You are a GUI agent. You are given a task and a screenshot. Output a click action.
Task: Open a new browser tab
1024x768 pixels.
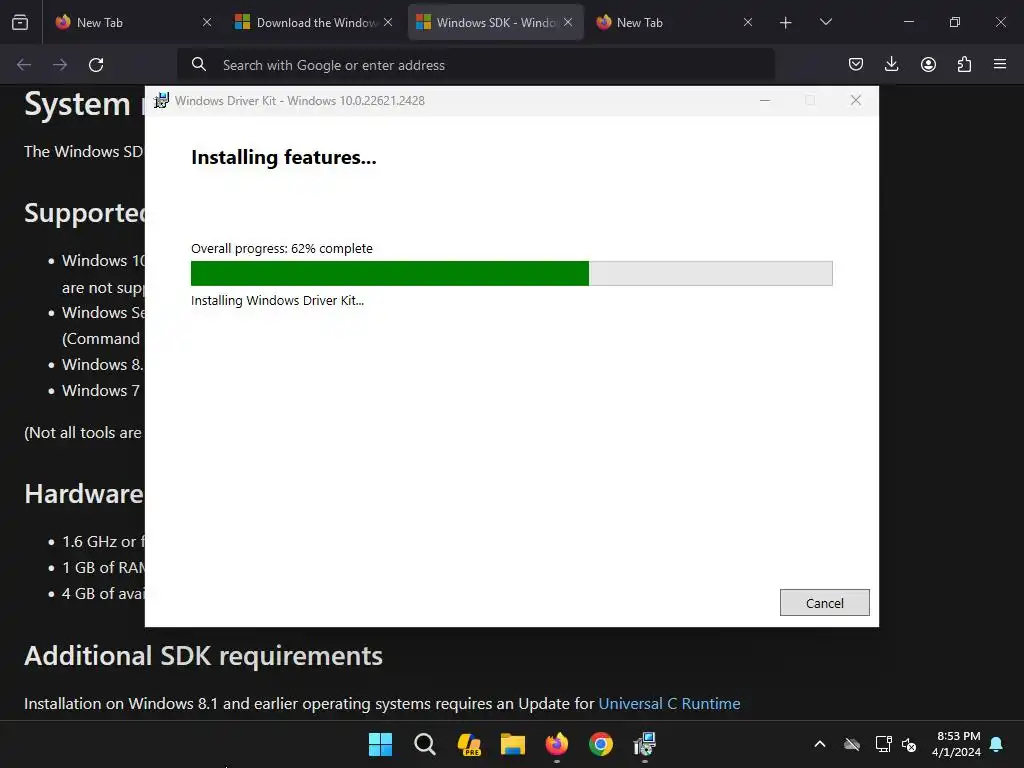click(786, 23)
